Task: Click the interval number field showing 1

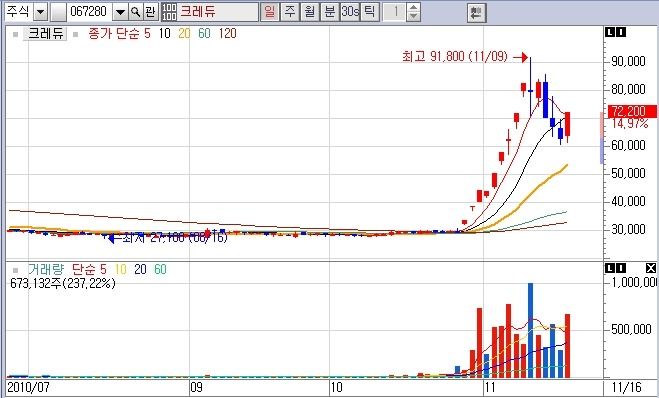Action: pos(395,12)
